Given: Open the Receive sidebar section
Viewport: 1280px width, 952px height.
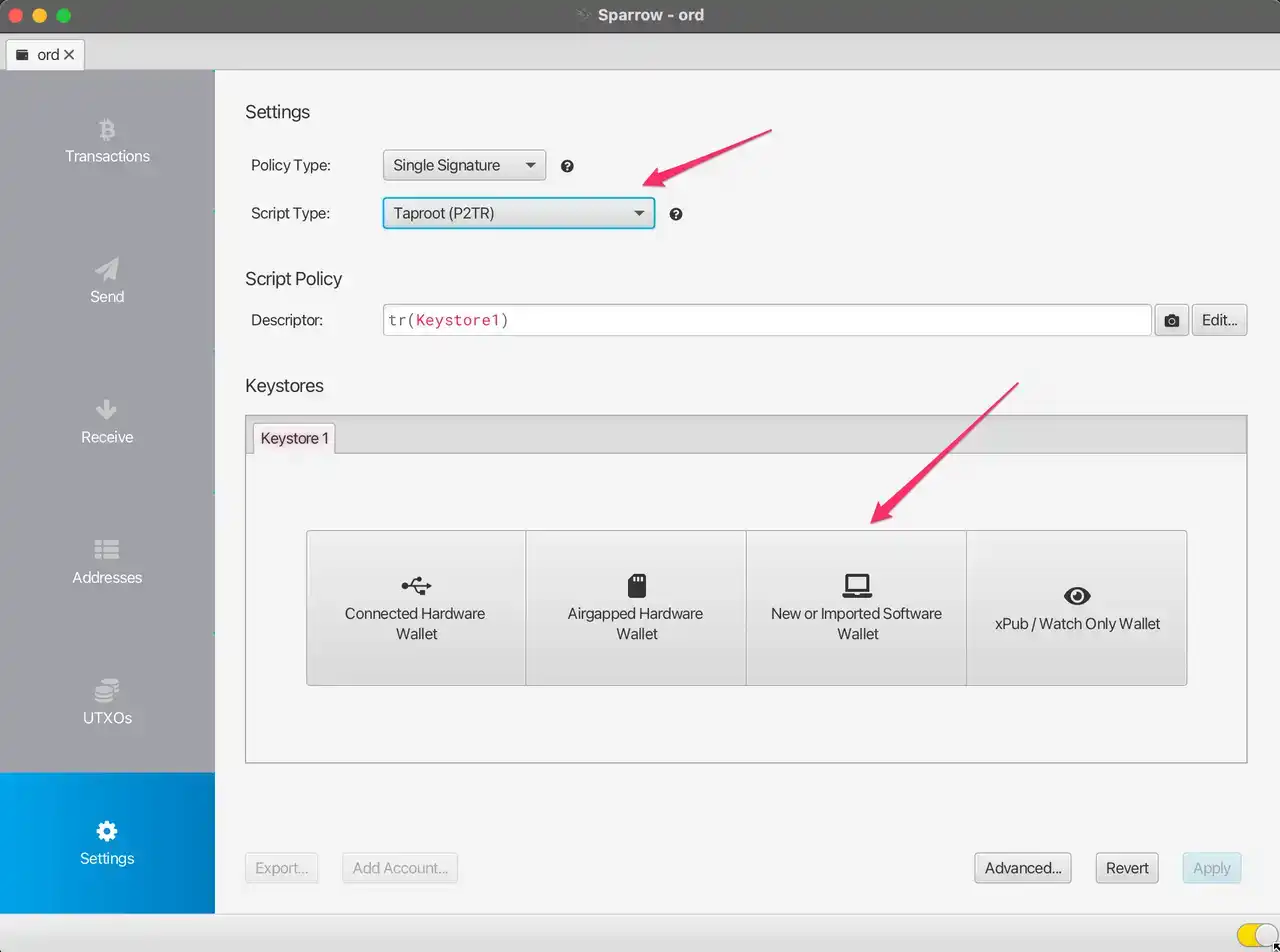Looking at the screenshot, I should pyautogui.click(x=107, y=422).
